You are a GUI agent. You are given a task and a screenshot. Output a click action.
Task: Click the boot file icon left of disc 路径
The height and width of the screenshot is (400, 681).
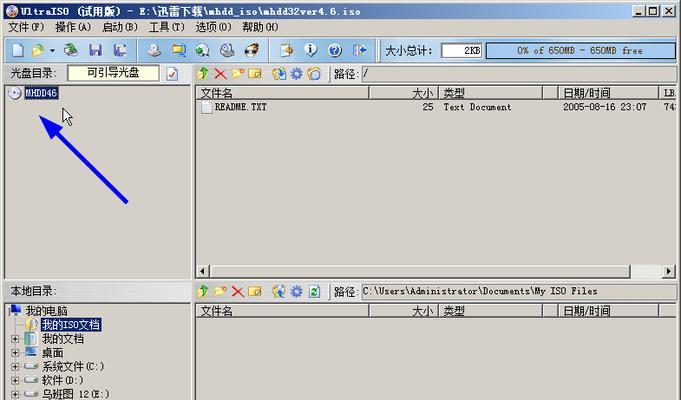[x=314, y=73]
